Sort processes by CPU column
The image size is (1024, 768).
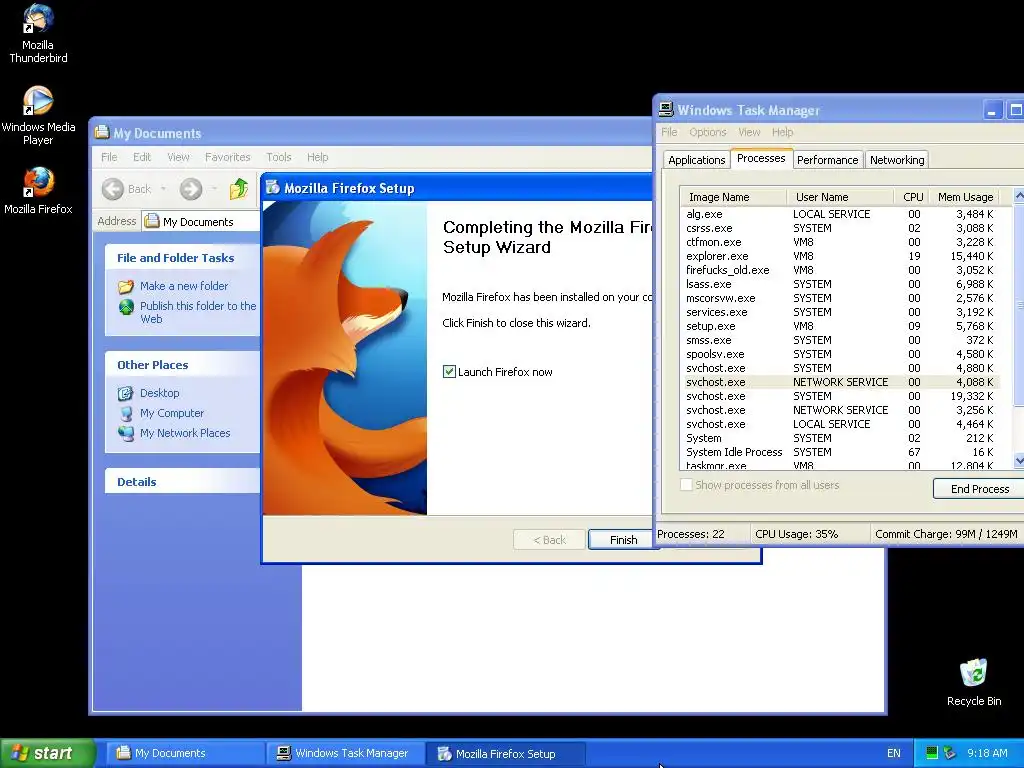click(912, 197)
